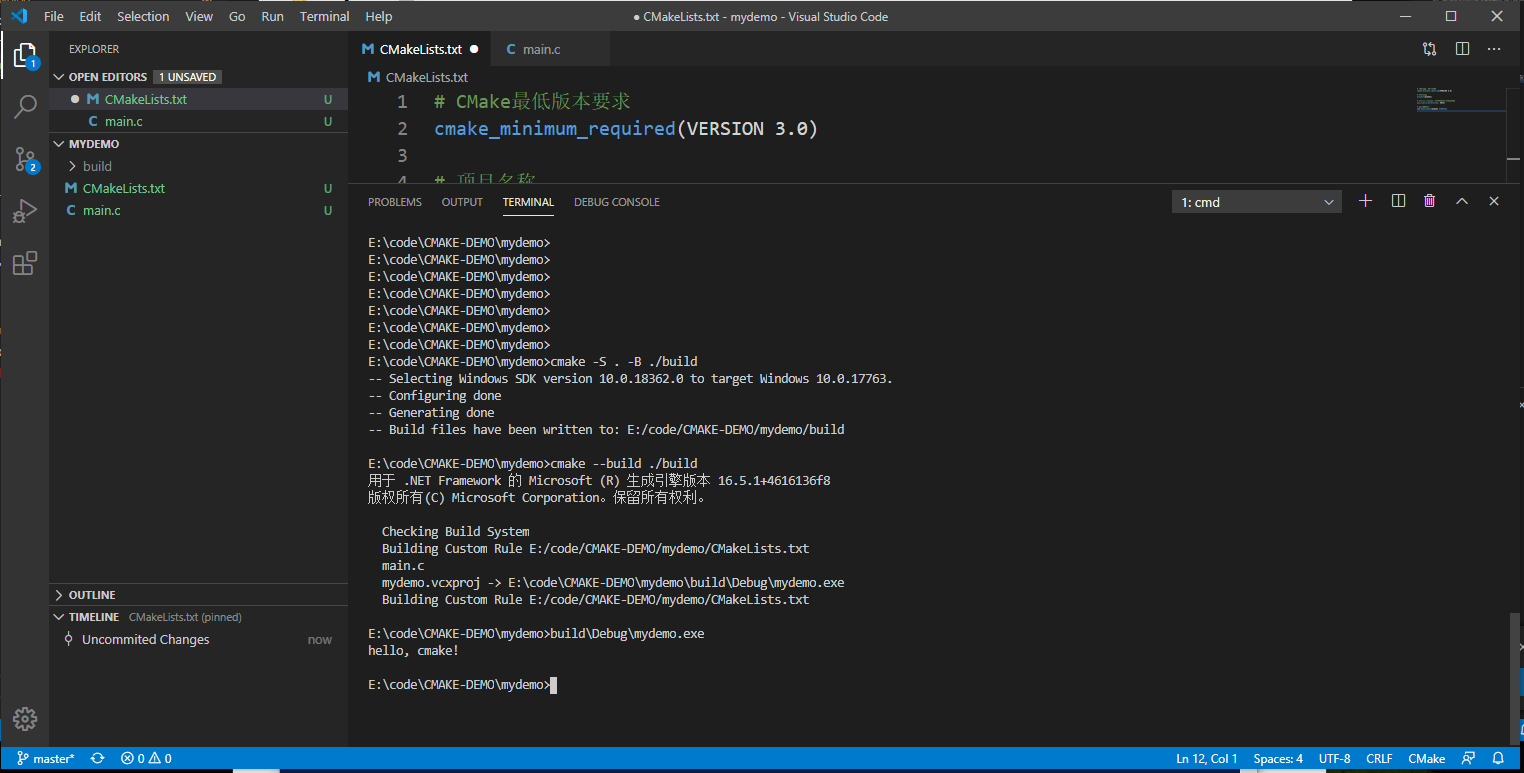Select the Source Control icon in activity bar

tap(24, 158)
